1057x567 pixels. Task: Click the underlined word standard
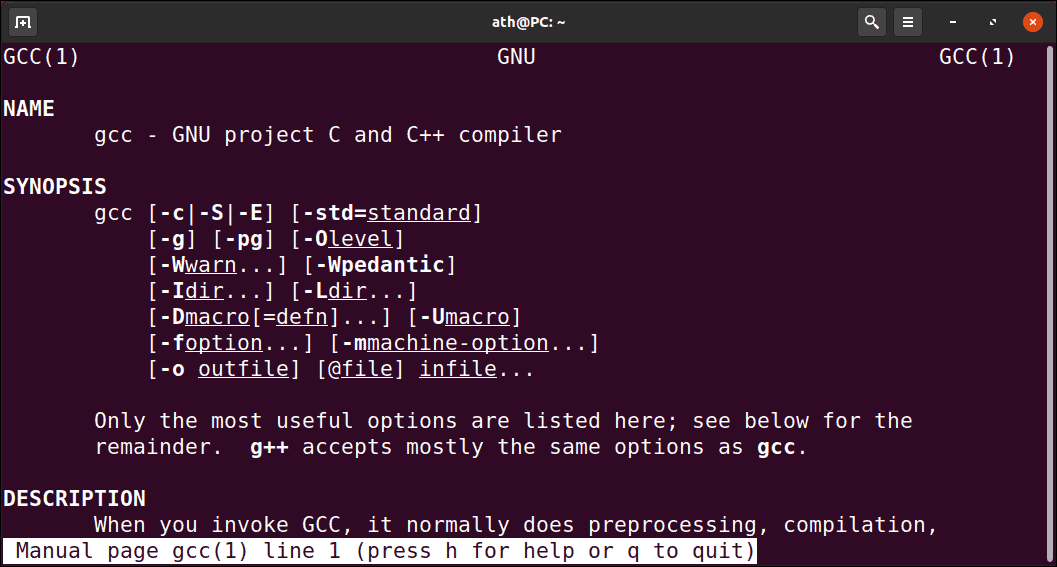pyautogui.click(x=419, y=213)
